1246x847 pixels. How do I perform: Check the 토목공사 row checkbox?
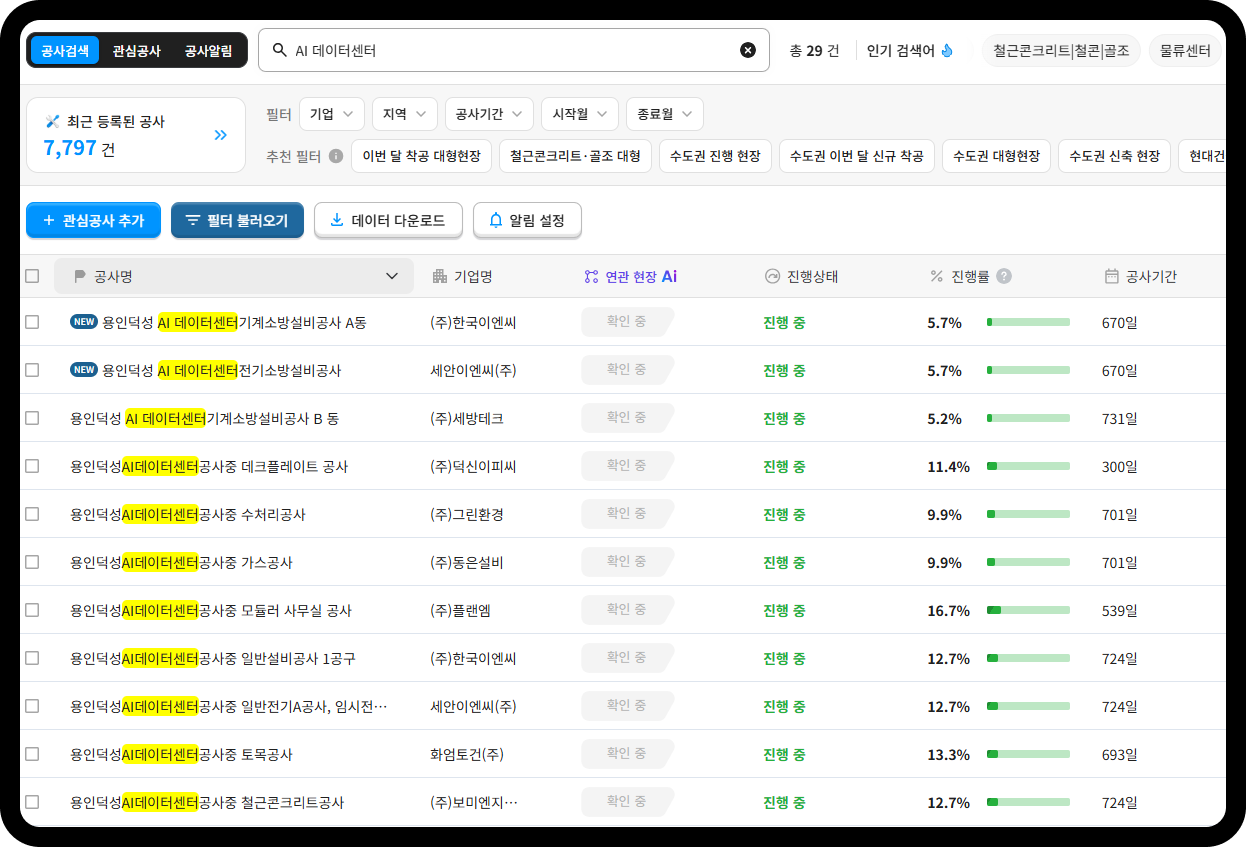[32, 754]
